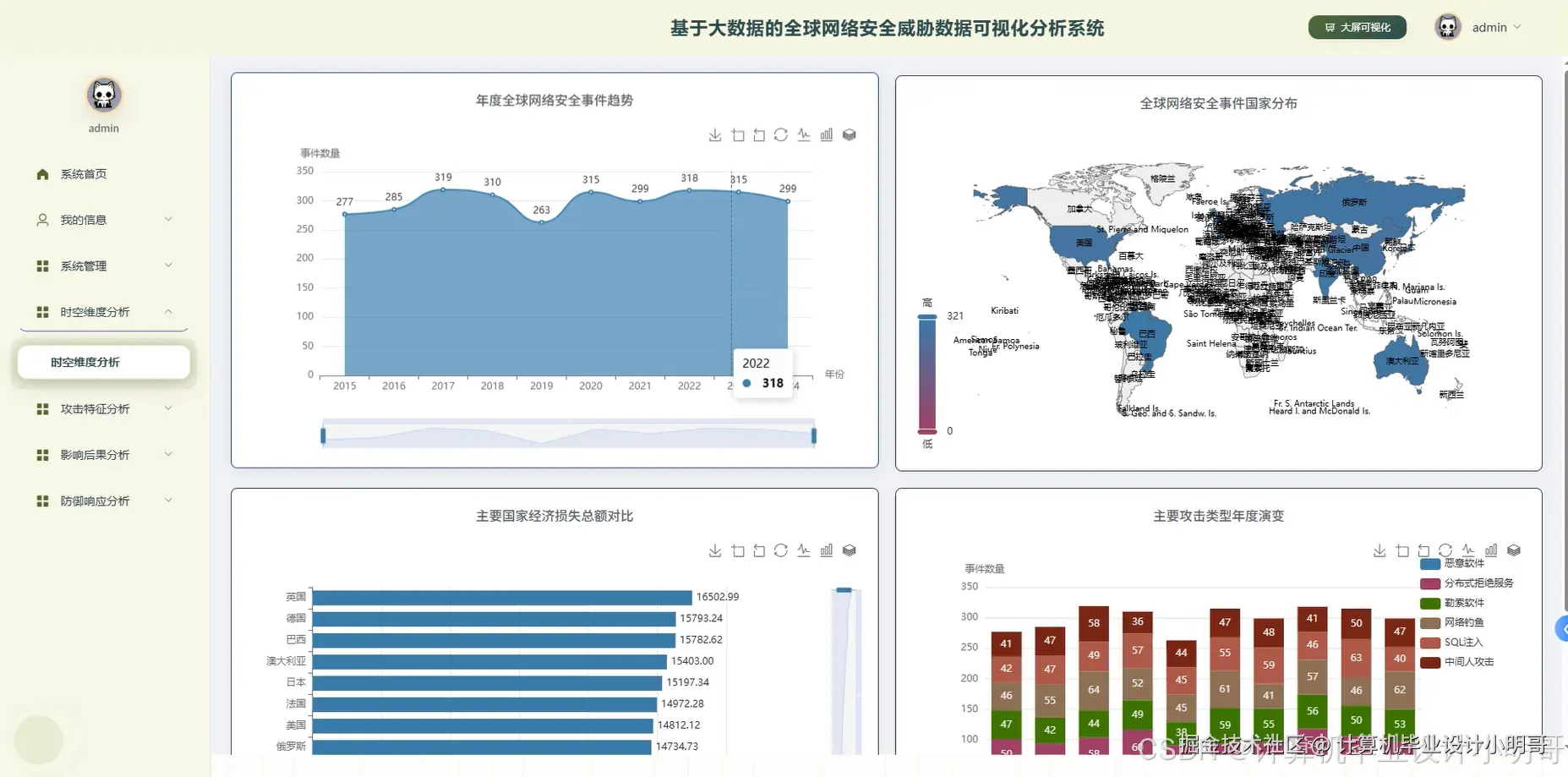The width and height of the screenshot is (1568, 777).
Task: Toggle the 分布式拒绝服务 legend series
Action: pyautogui.click(x=1467, y=583)
